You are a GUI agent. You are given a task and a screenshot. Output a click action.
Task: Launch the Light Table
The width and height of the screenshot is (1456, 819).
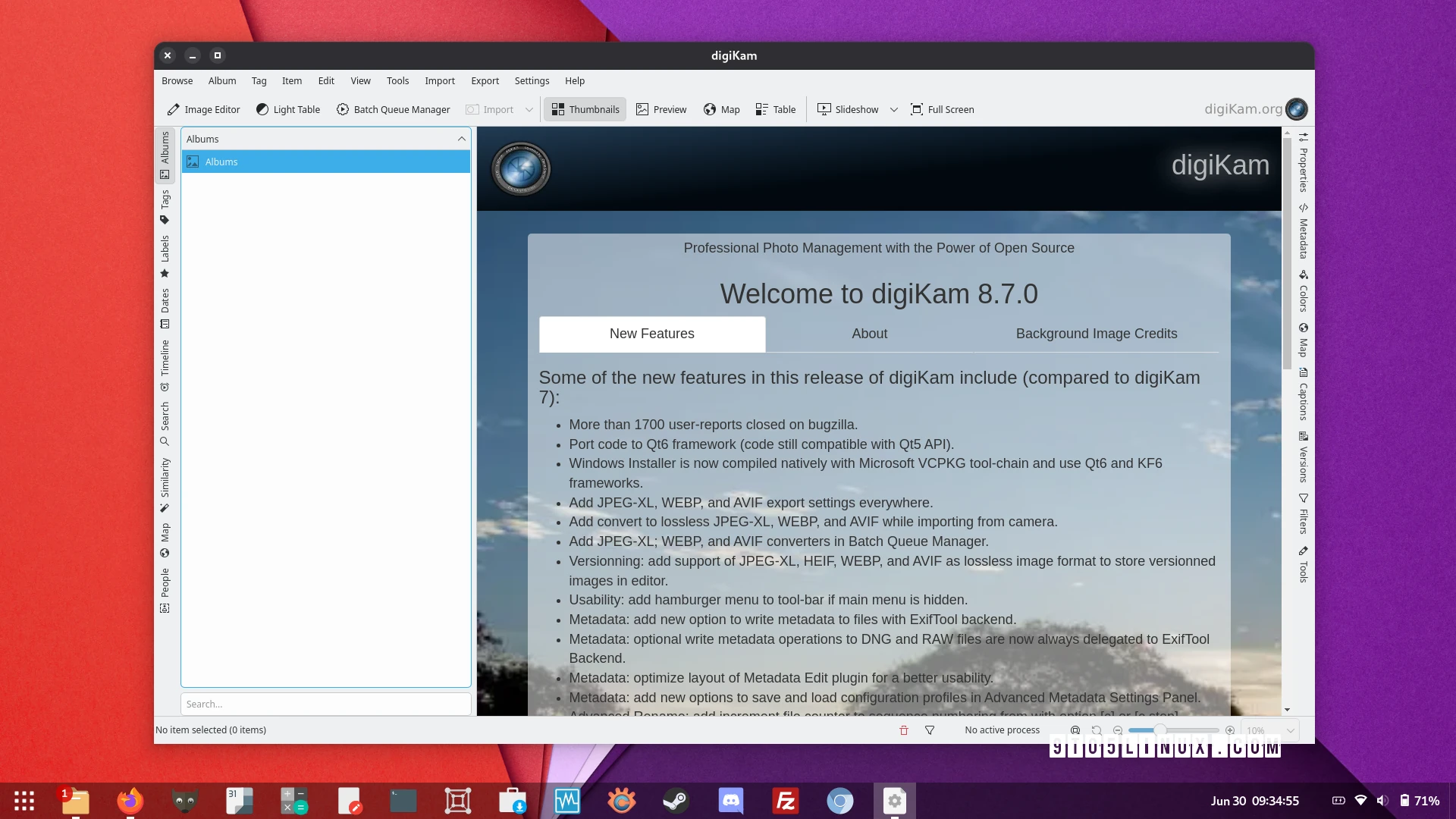[x=288, y=109]
